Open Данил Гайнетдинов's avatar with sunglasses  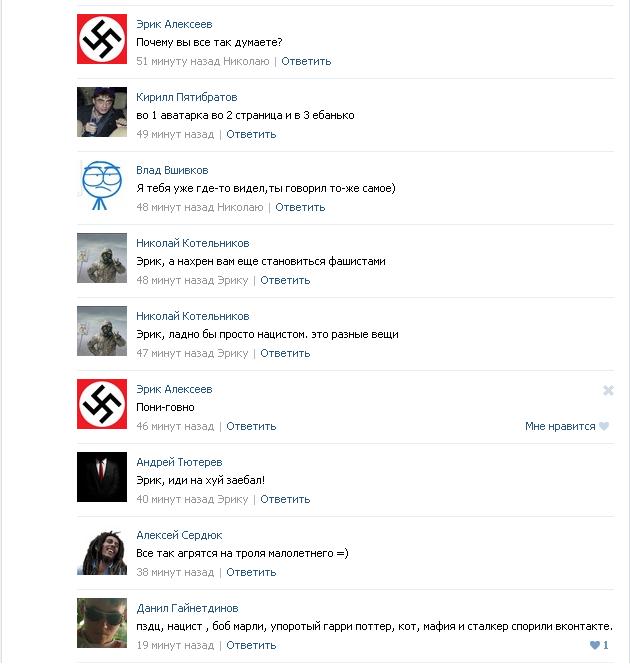(x=102, y=623)
